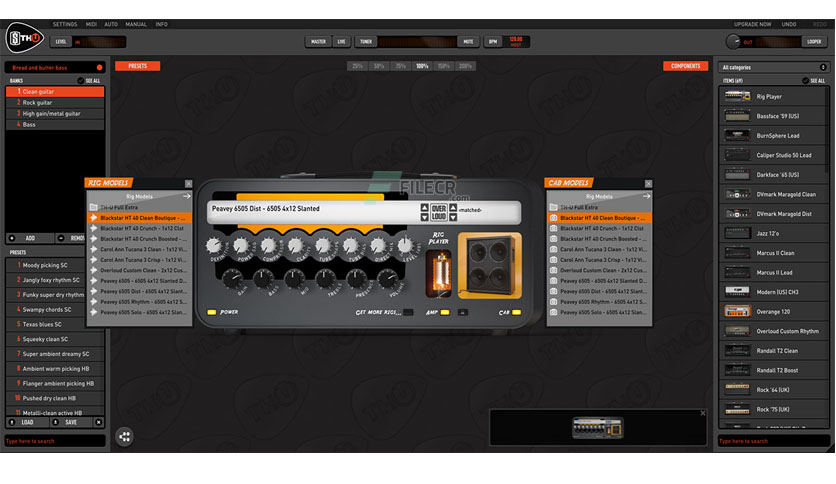
Task: Click the glowing tube amp image
Action: [x=439, y=274]
